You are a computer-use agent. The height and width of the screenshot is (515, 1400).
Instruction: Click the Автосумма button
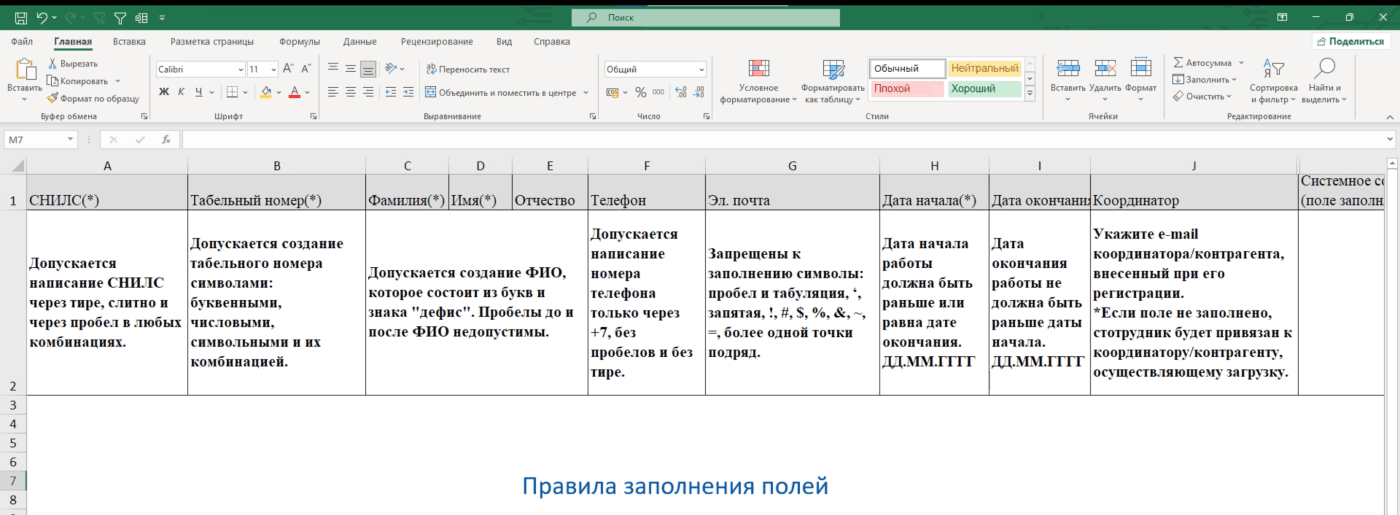pyautogui.click(x=1205, y=62)
